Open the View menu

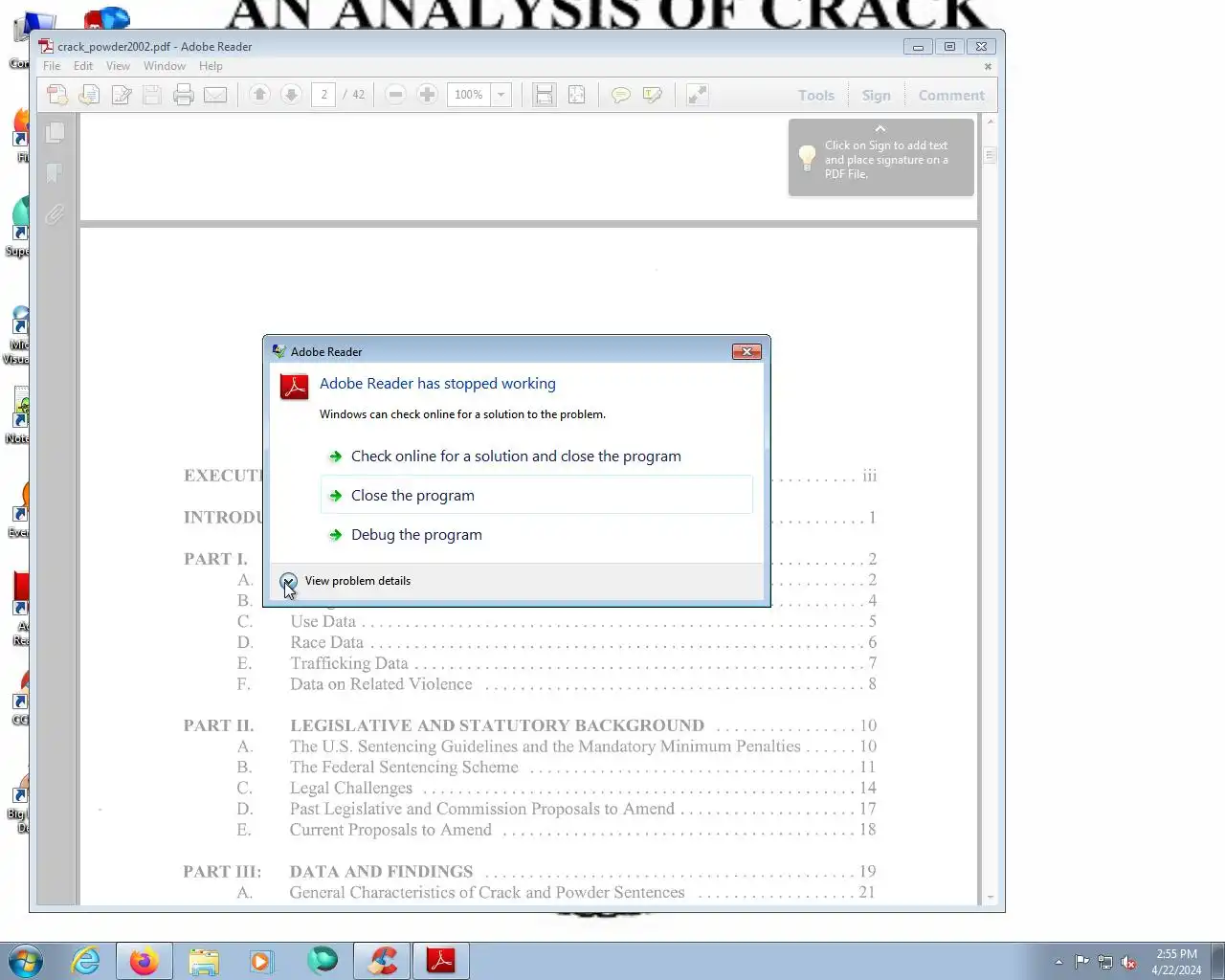118,66
